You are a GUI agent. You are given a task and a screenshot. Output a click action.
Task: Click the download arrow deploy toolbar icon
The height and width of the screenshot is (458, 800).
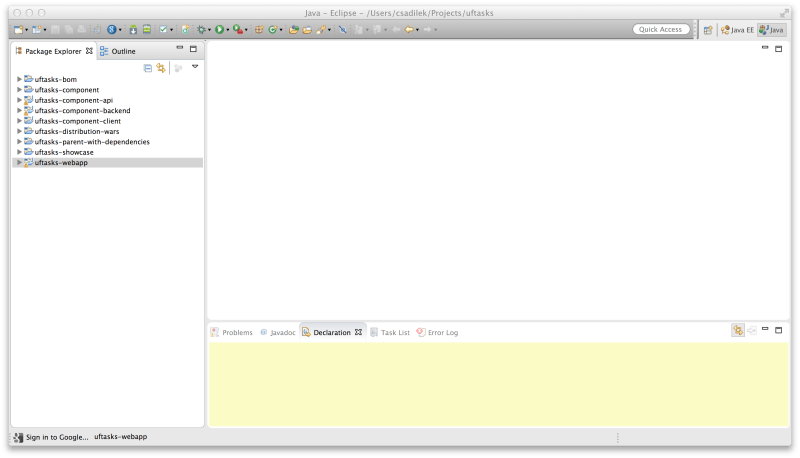tap(133, 30)
